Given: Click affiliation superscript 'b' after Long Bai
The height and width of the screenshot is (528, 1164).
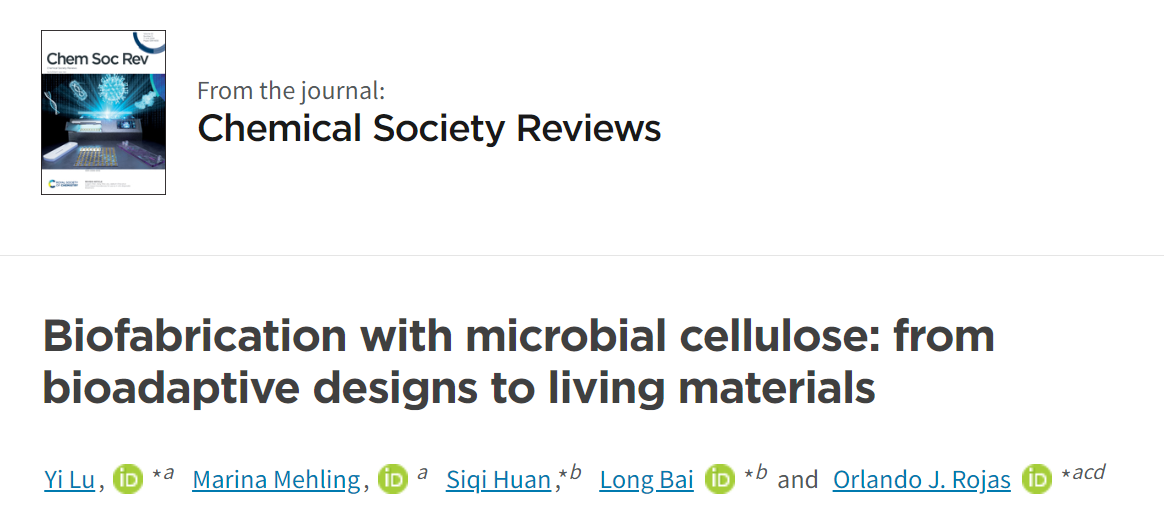Looking at the screenshot, I should pyautogui.click(x=761, y=472).
